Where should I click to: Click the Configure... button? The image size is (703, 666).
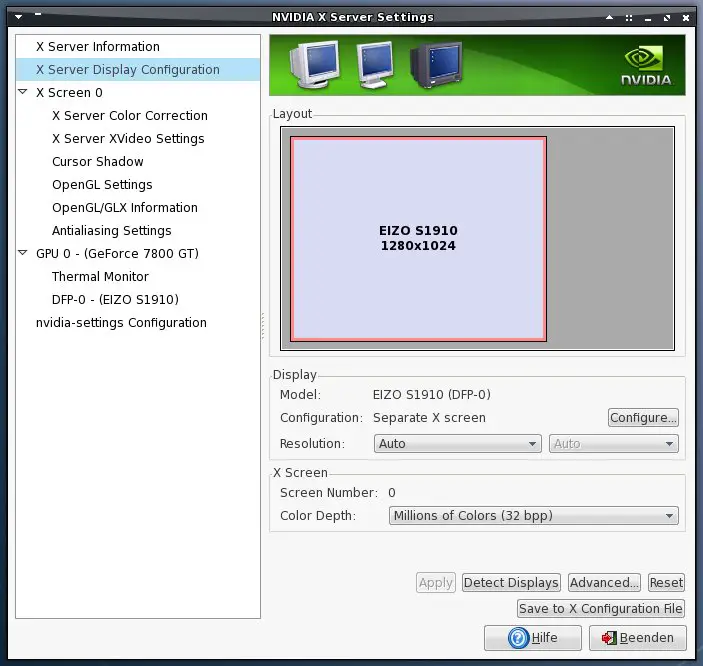coord(643,418)
